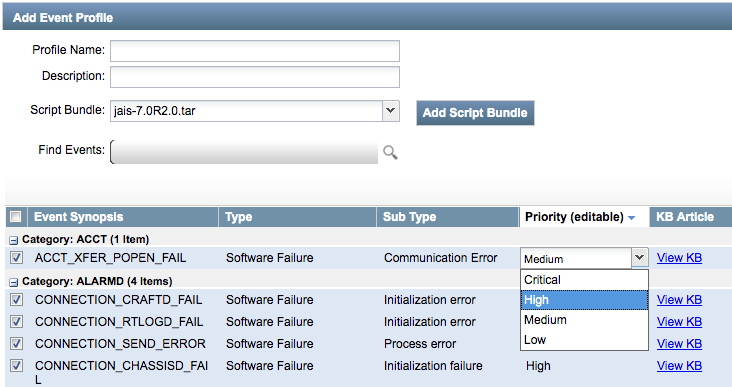Click the Find Events magnifier search icon
This screenshot has height=387, width=732.
[390, 153]
